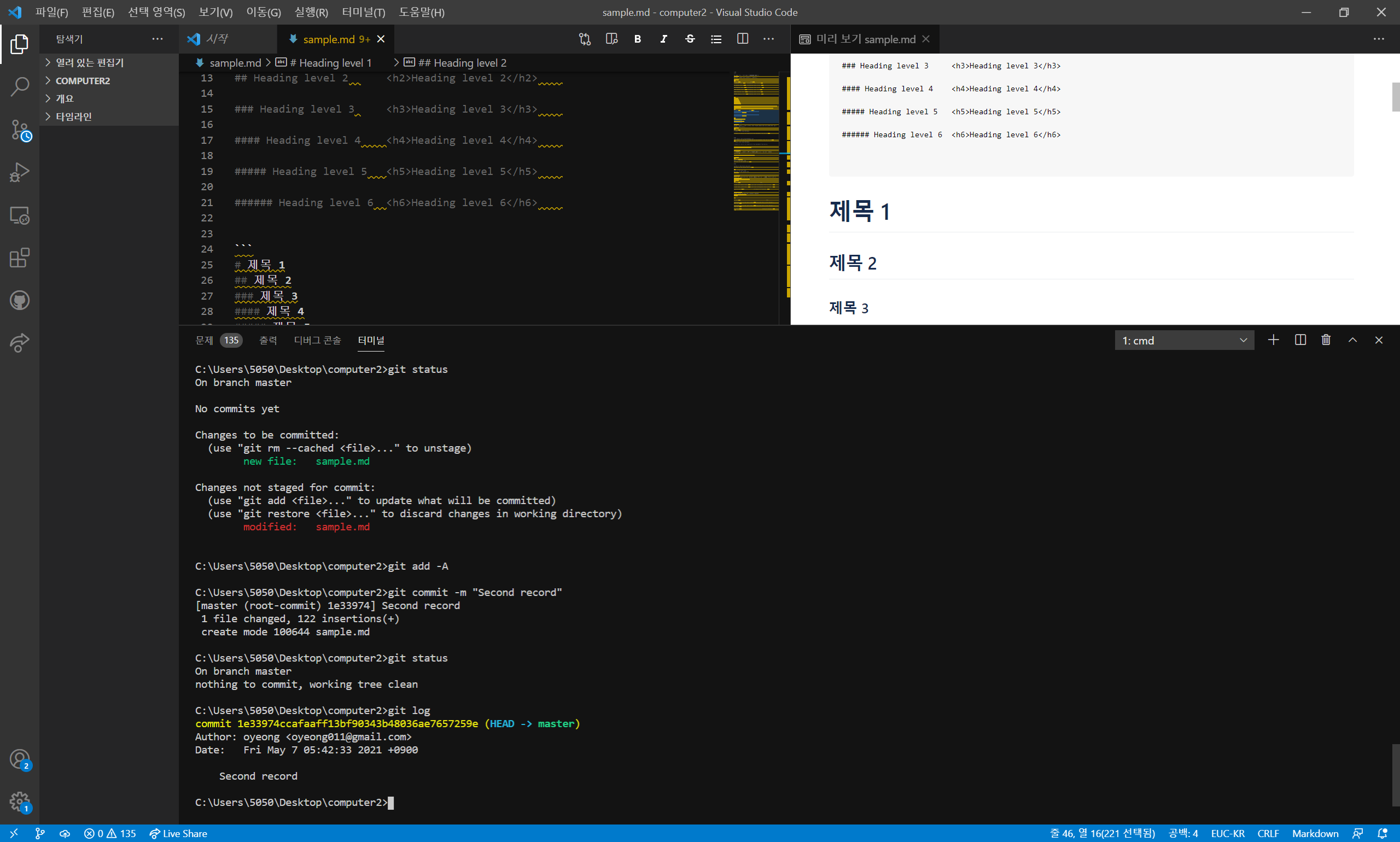Switch to the 문제 problems tab
The image size is (1400, 842).
pyautogui.click(x=218, y=340)
